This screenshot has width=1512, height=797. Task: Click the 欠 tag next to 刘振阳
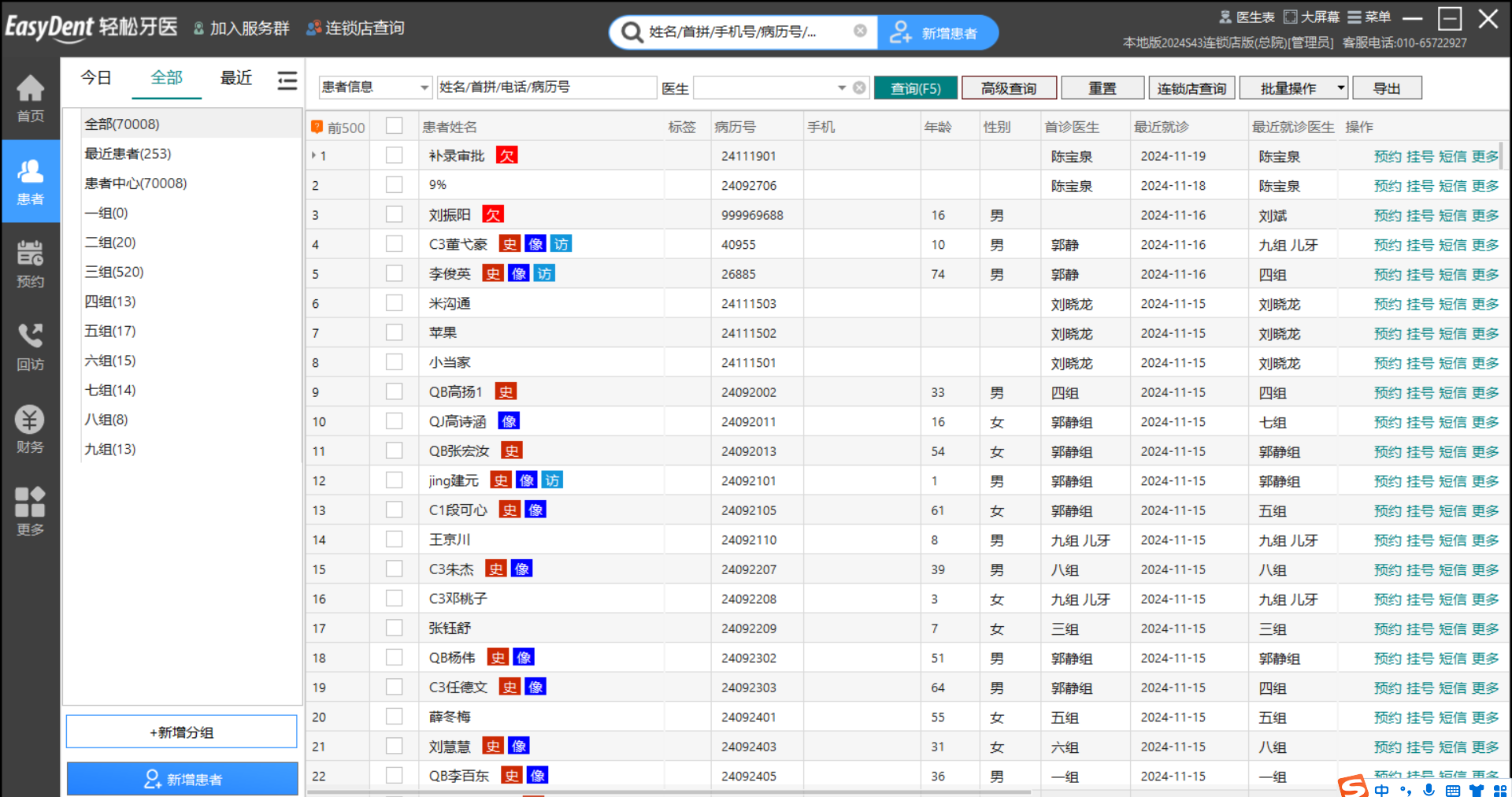tap(493, 214)
